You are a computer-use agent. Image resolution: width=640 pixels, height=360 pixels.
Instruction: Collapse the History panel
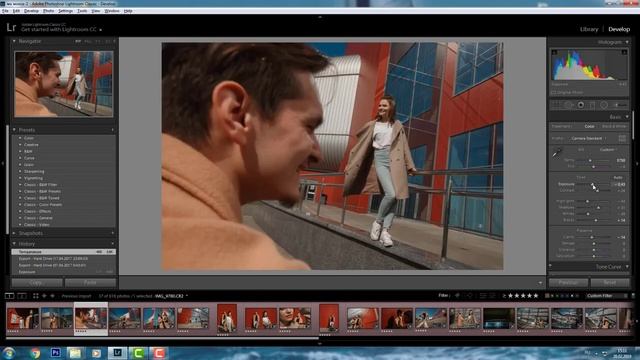[14, 244]
